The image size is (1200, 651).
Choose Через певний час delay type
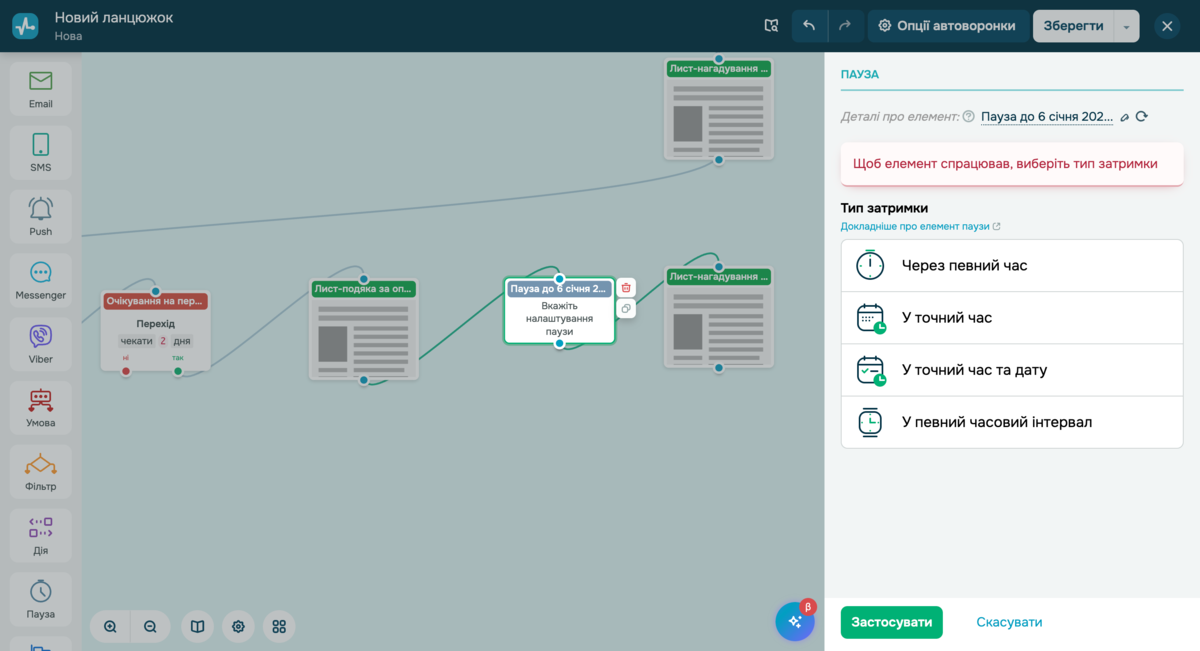point(1012,266)
